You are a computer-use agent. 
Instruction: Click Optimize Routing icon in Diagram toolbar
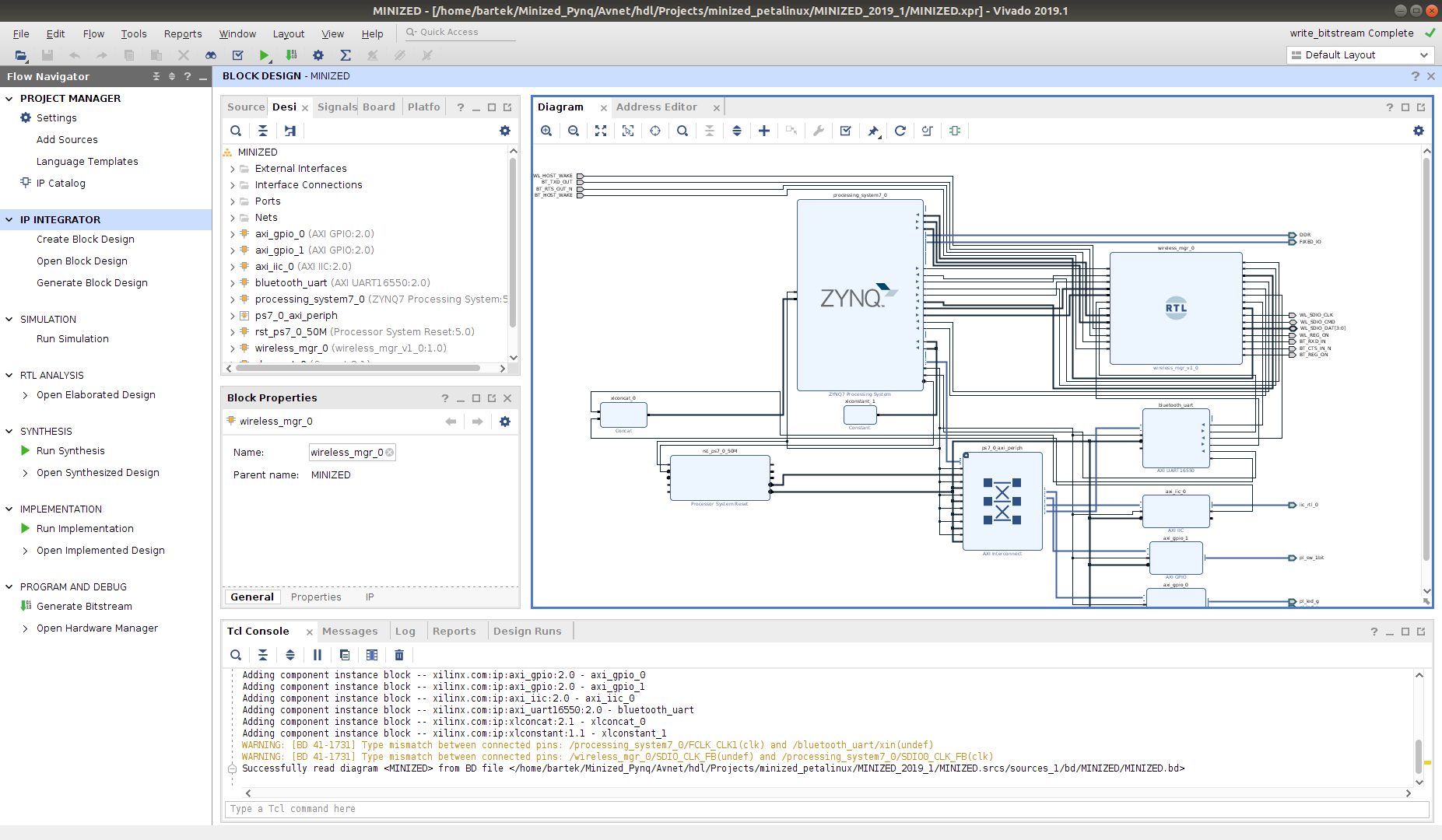928,131
